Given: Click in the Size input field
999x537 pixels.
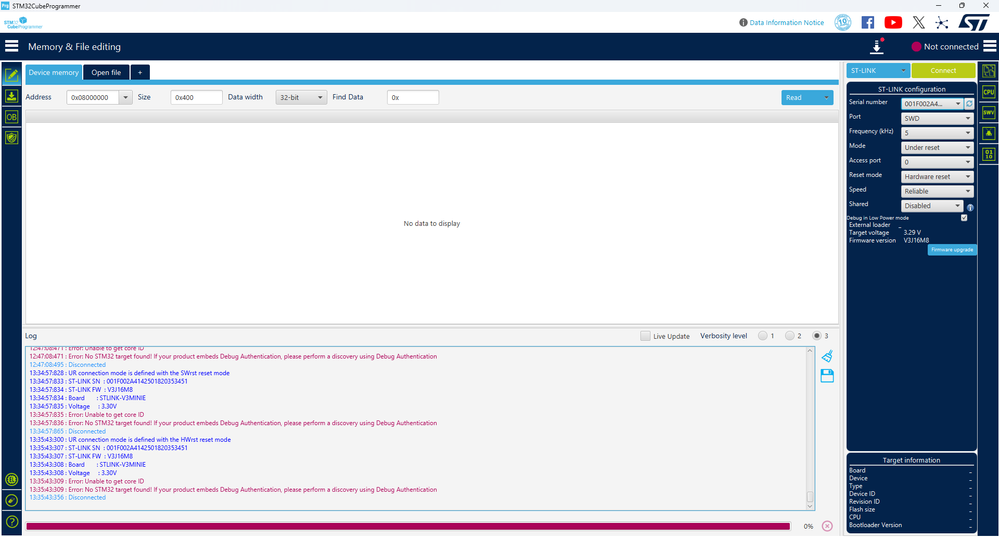Looking at the screenshot, I should 196,97.
